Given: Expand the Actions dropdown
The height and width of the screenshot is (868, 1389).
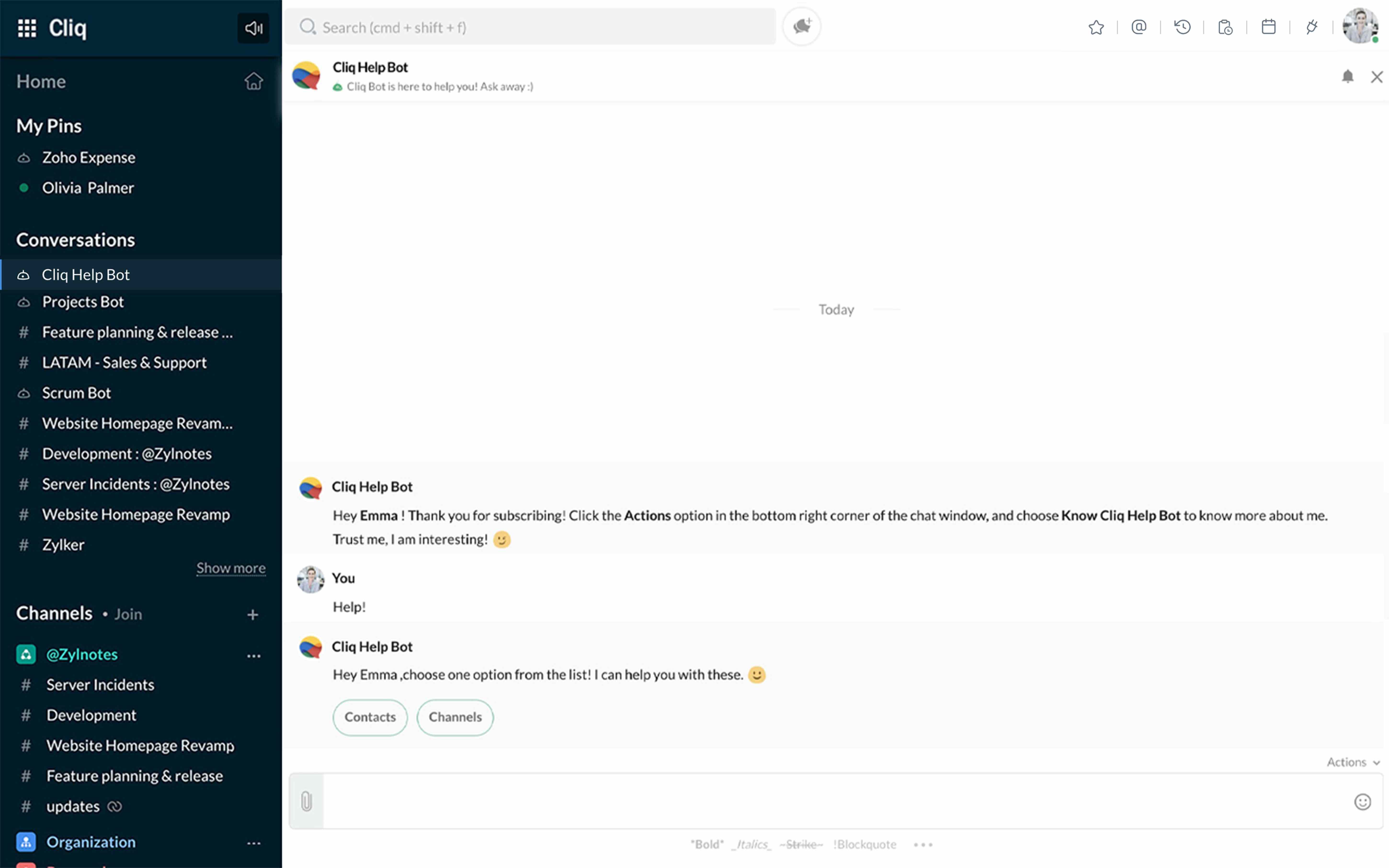Looking at the screenshot, I should point(1352,762).
